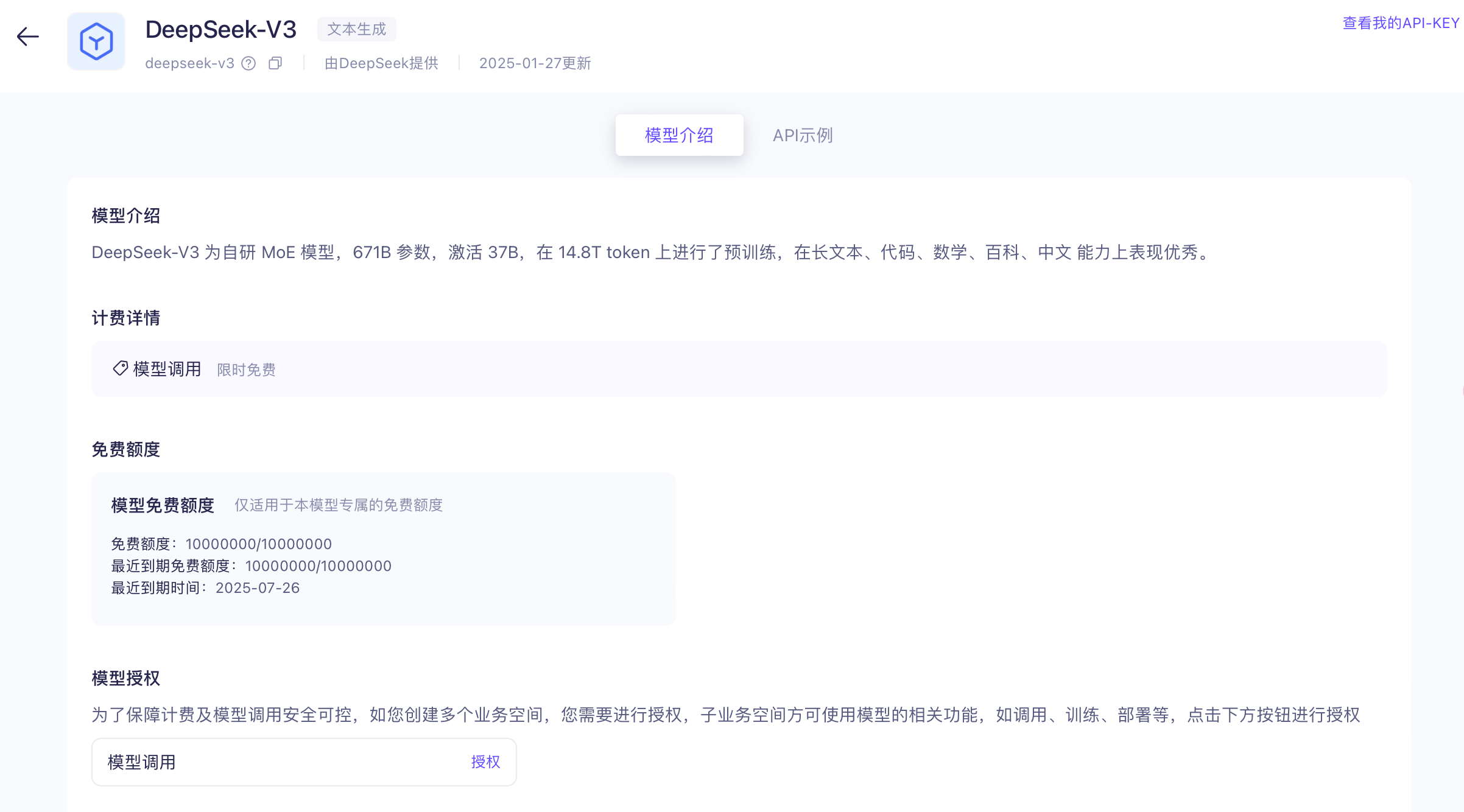The image size is (1464, 812).
Task: Click the 模型免费额度 card title
Action: pyautogui.click(x=163, y=505)
